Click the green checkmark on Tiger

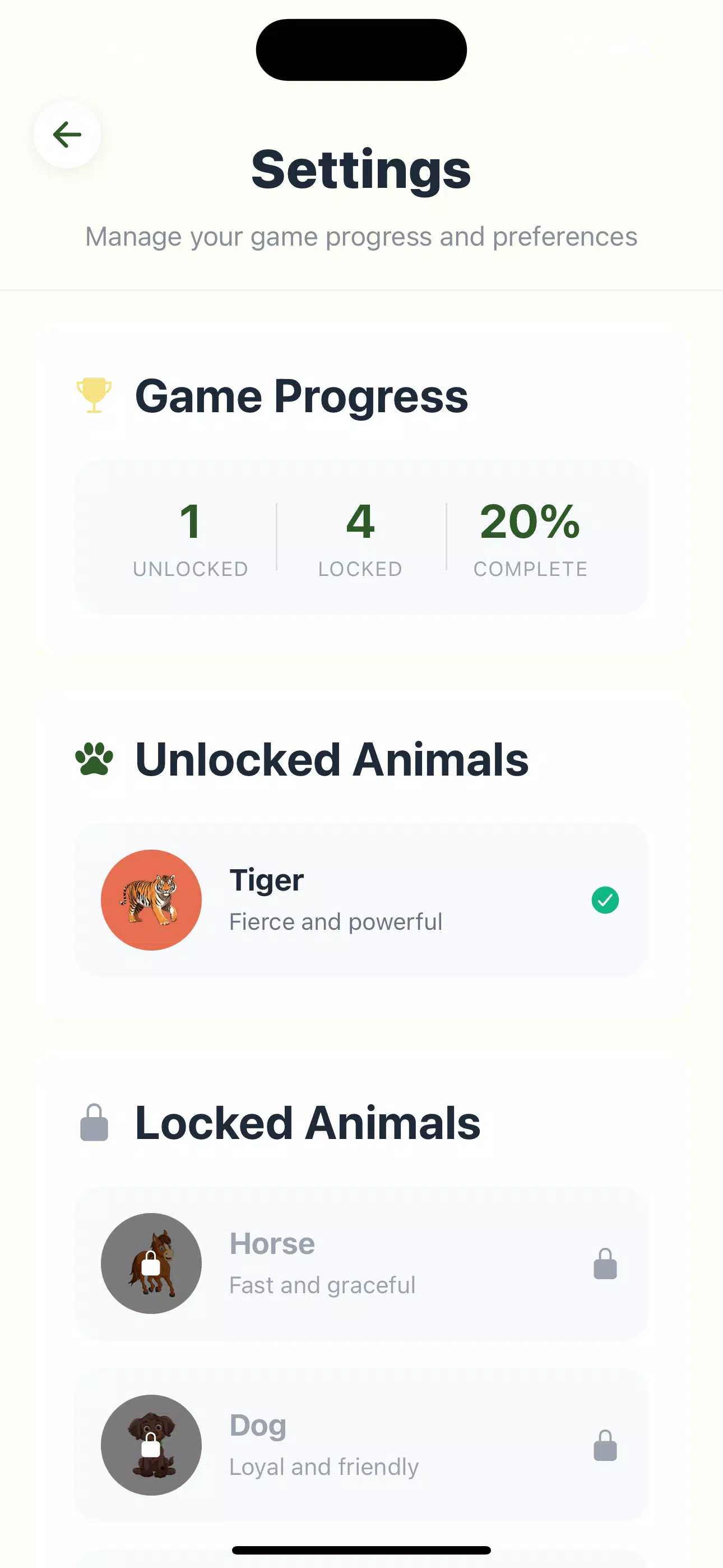pyautogui.click(x=605, y=900)
